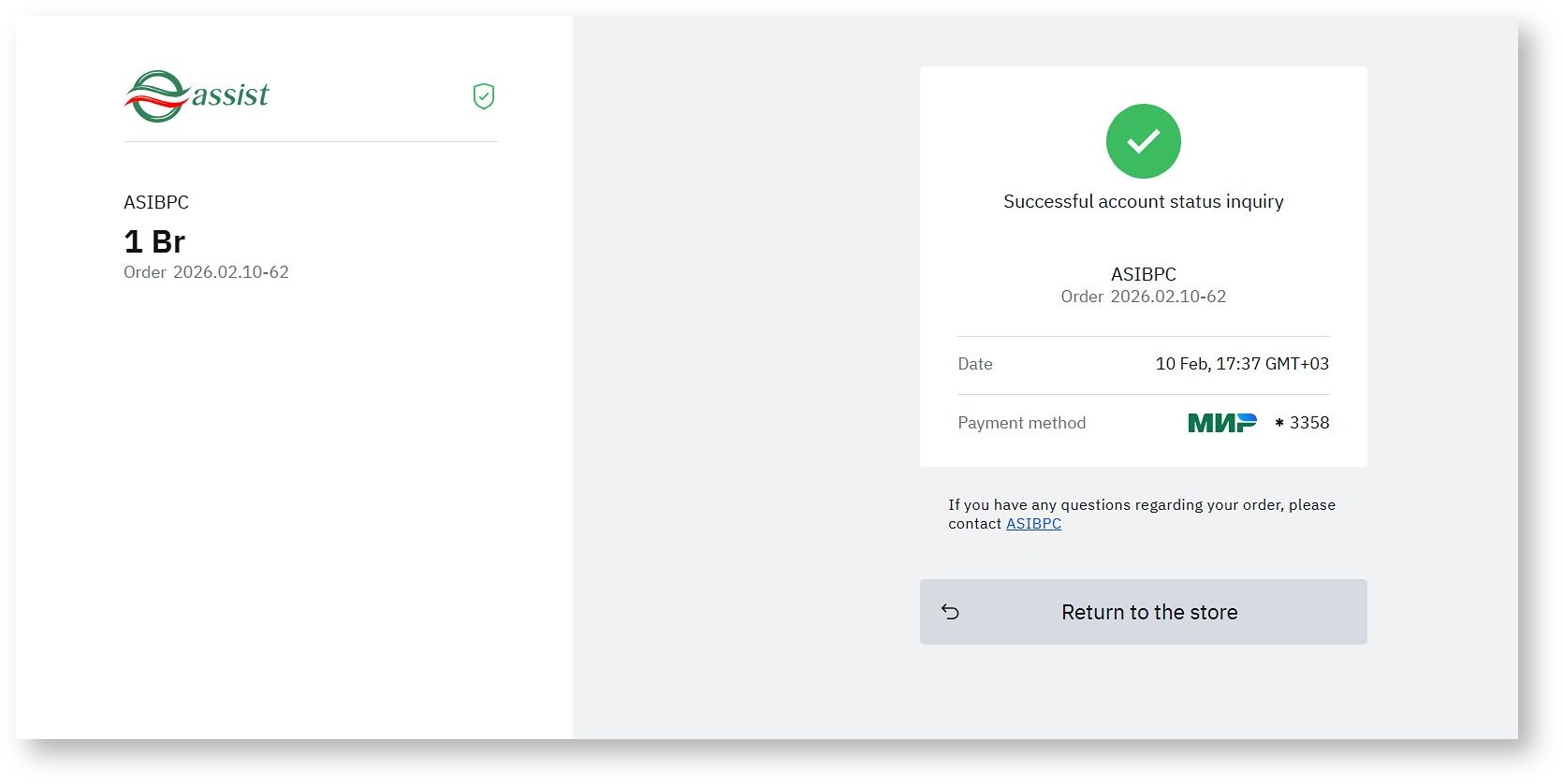Screen dimensions: 1563x784
Task: Open the ASIBPC contact link
Action: click(1033, 524)
